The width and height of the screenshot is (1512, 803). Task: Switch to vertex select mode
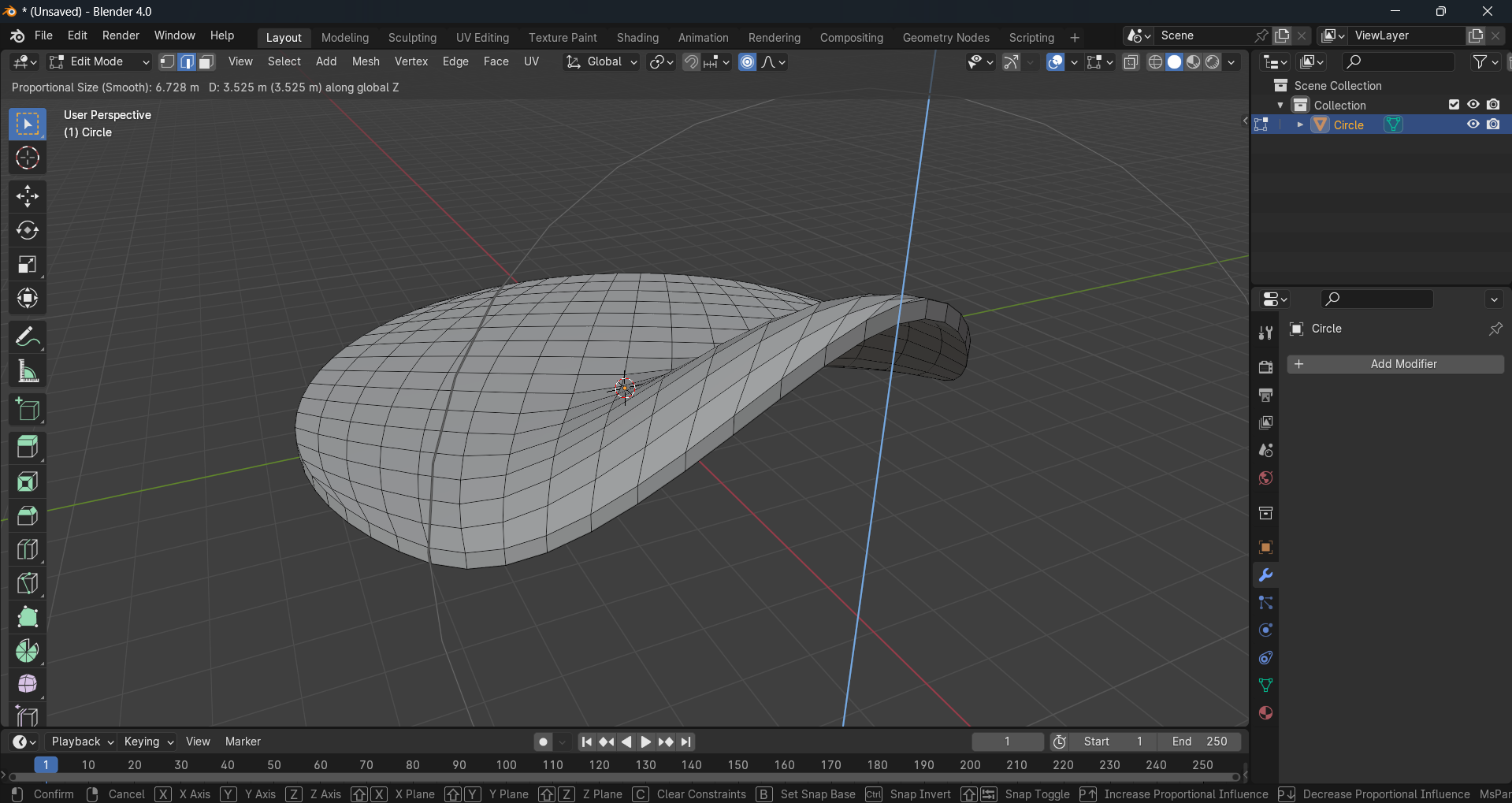167,61
